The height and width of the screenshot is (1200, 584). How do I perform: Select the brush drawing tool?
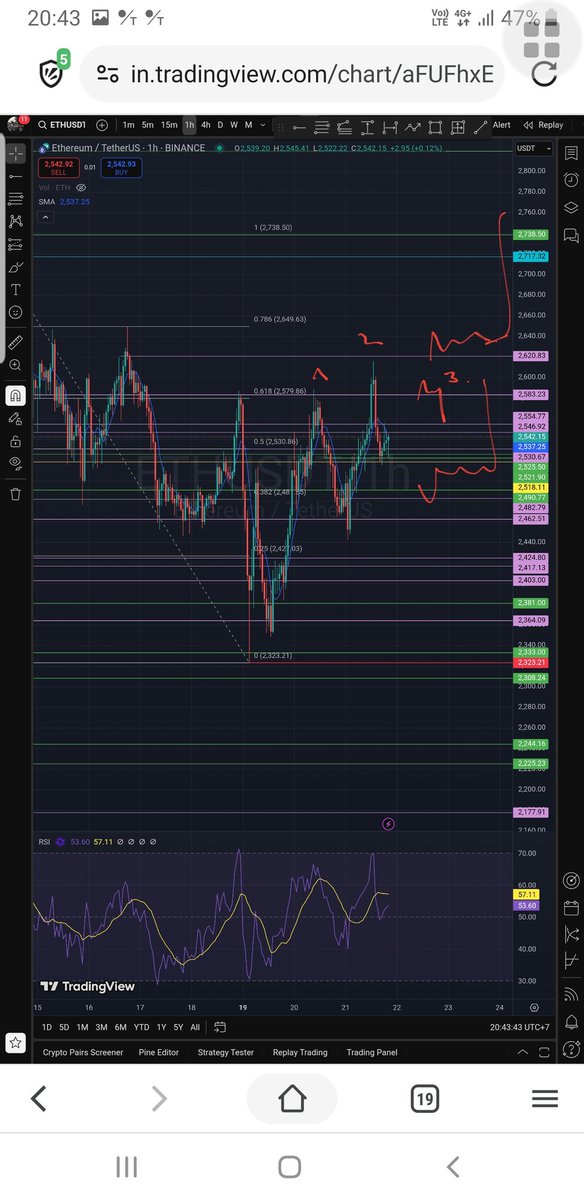click(x=15, y=267)
